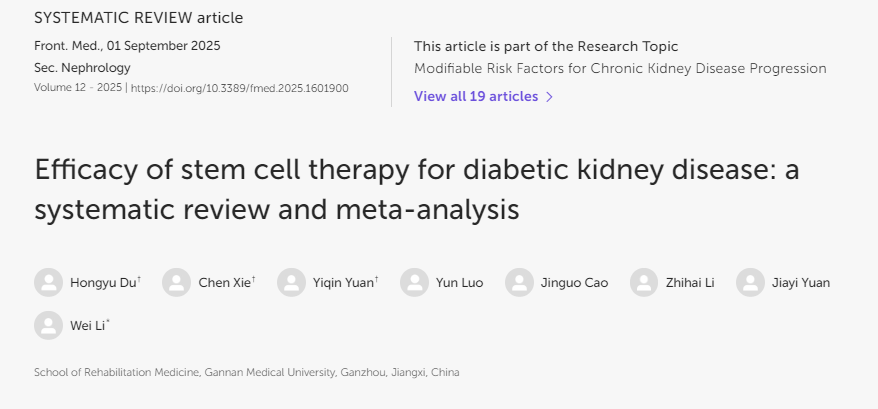This screenshot has width=878, height=409.
Task: Click Yiqin Yuan's avatar icon
Action: coord(291,282)
